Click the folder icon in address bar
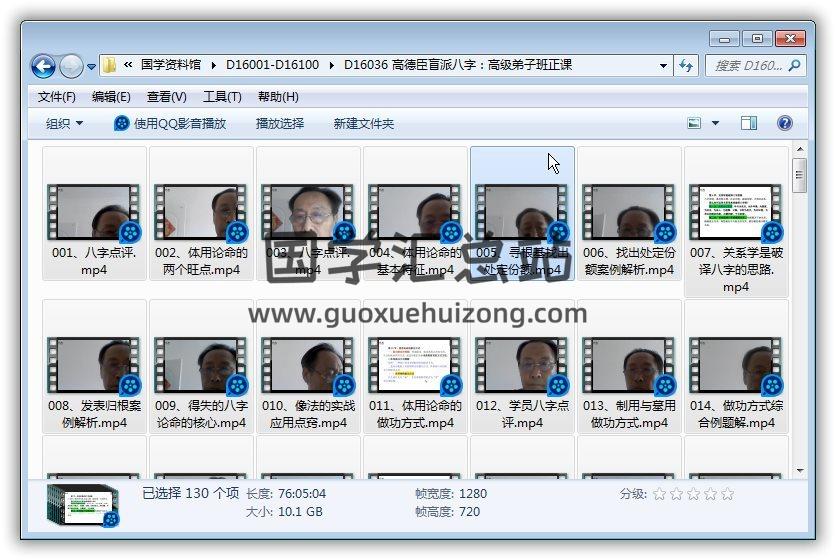The image size is (836, 560). click(109, 66)
